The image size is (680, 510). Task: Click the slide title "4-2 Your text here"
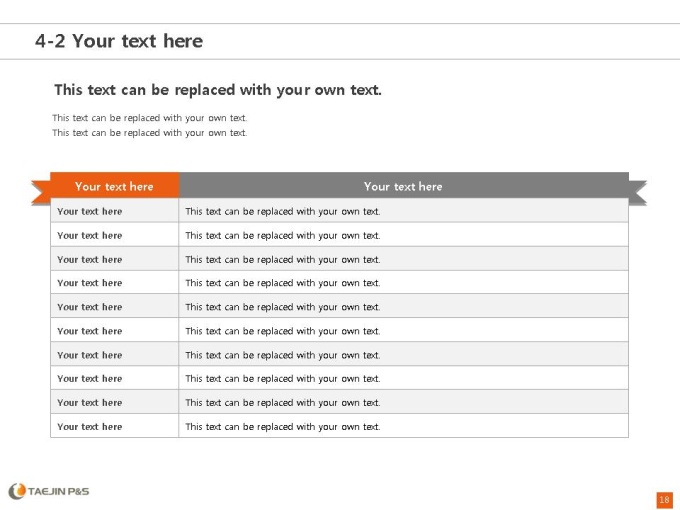point(119,41)
